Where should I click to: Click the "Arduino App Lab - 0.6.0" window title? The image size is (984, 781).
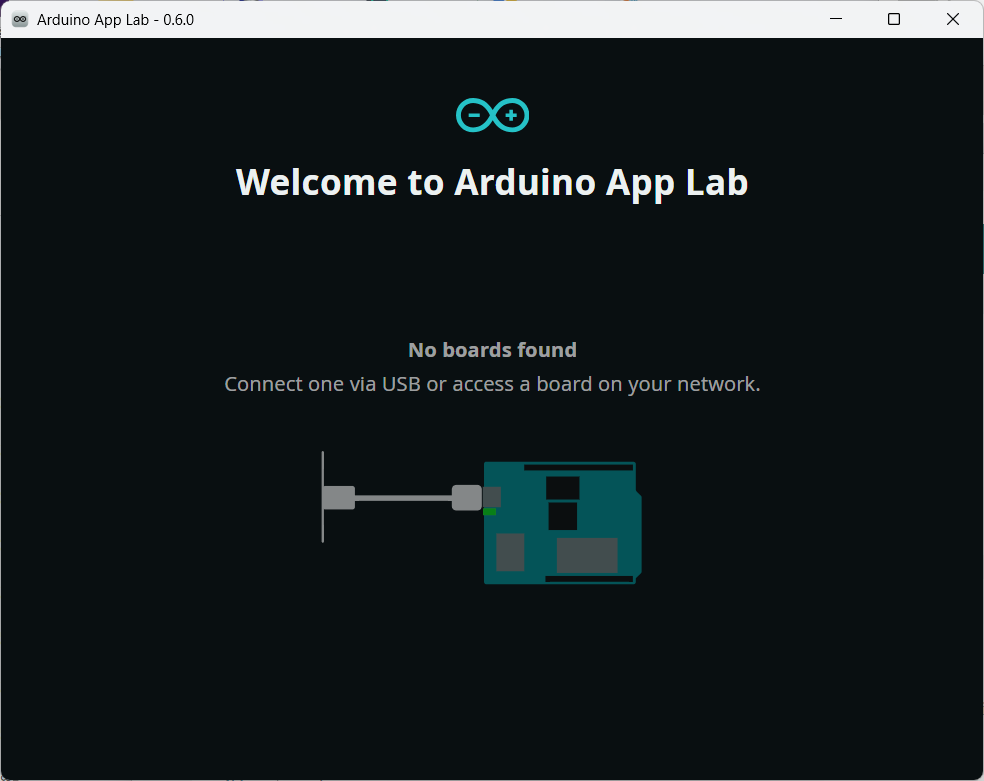click(x=115, y=19)
